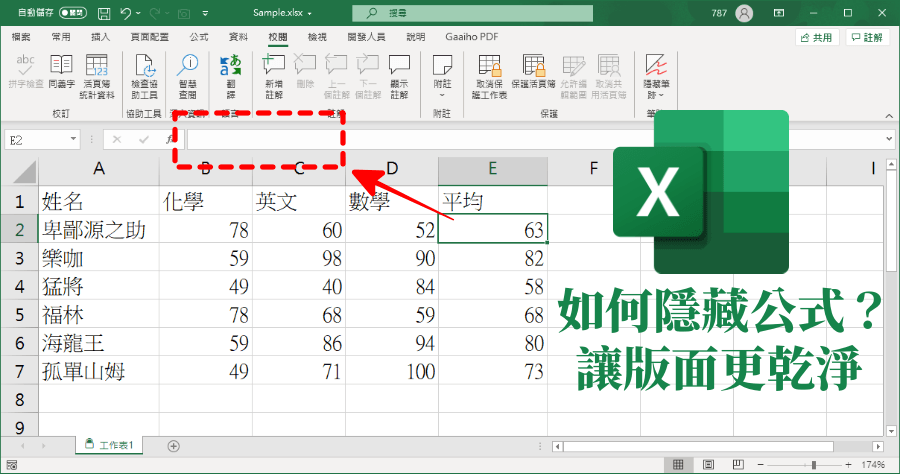Click the select-all corner triangle
900x474 pixels.
pos(24,171)
